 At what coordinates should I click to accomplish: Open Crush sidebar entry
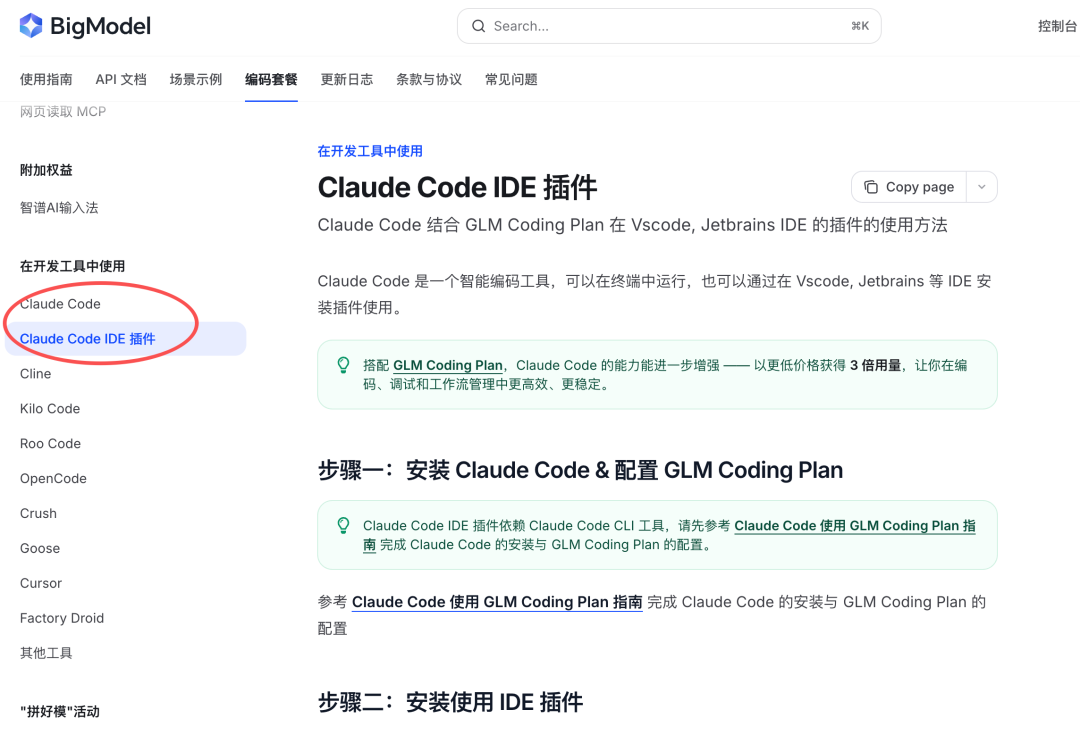[x=38, y=513]
